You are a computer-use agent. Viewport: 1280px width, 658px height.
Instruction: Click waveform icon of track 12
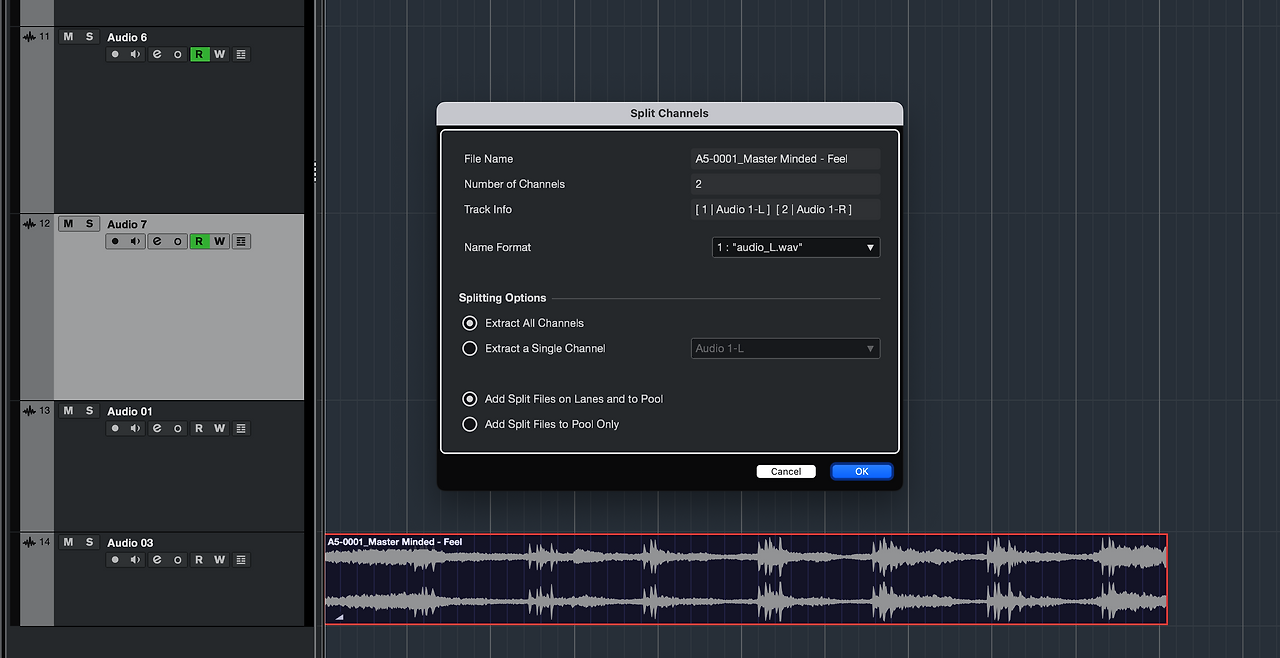coord(29,224)
